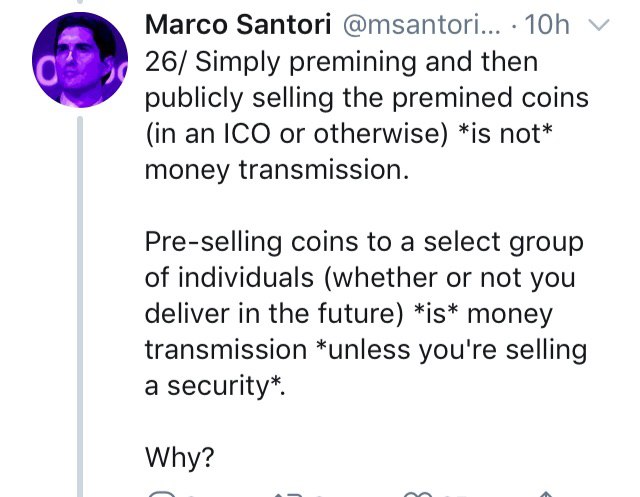Open Marco Santori's purple profile avatar
640x497 pixels.
pos(80,60)
